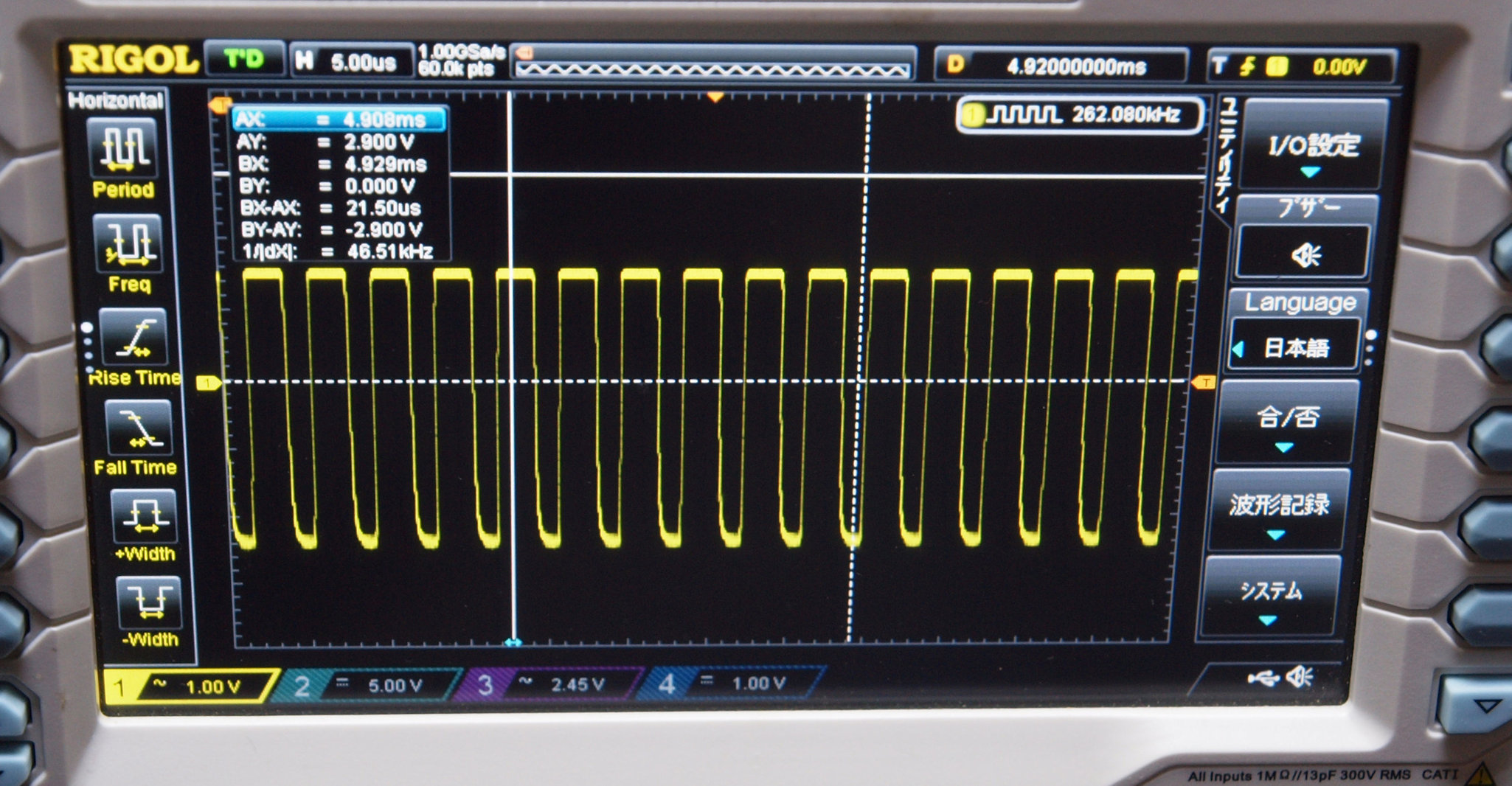Click the USB status icon

point(1263,678)
